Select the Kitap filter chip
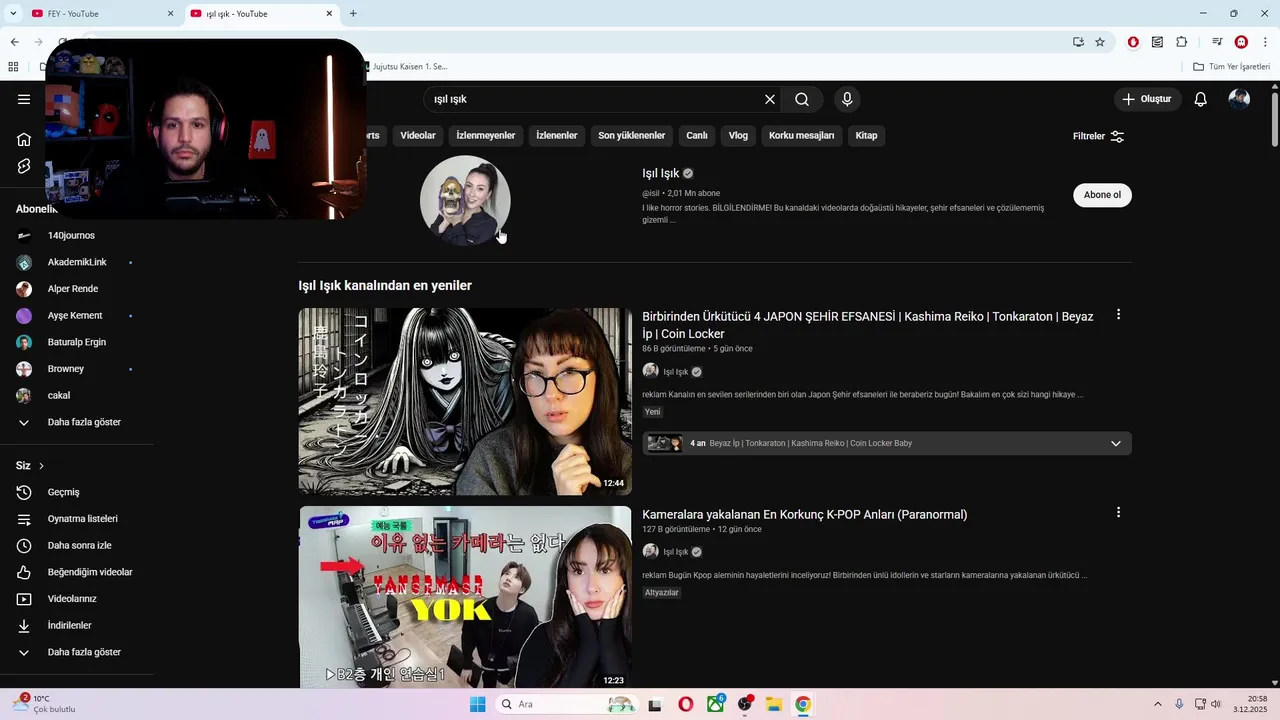Image resolution: width=1280 pixels, height=720 pixels. pos(867,135)
